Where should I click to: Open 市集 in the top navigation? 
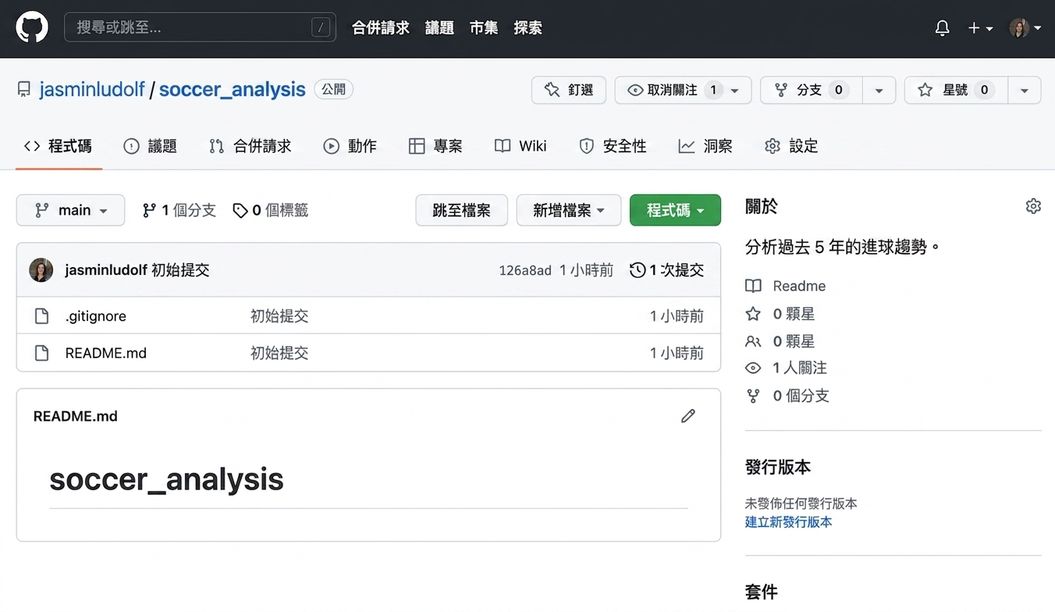click(484, 28)
